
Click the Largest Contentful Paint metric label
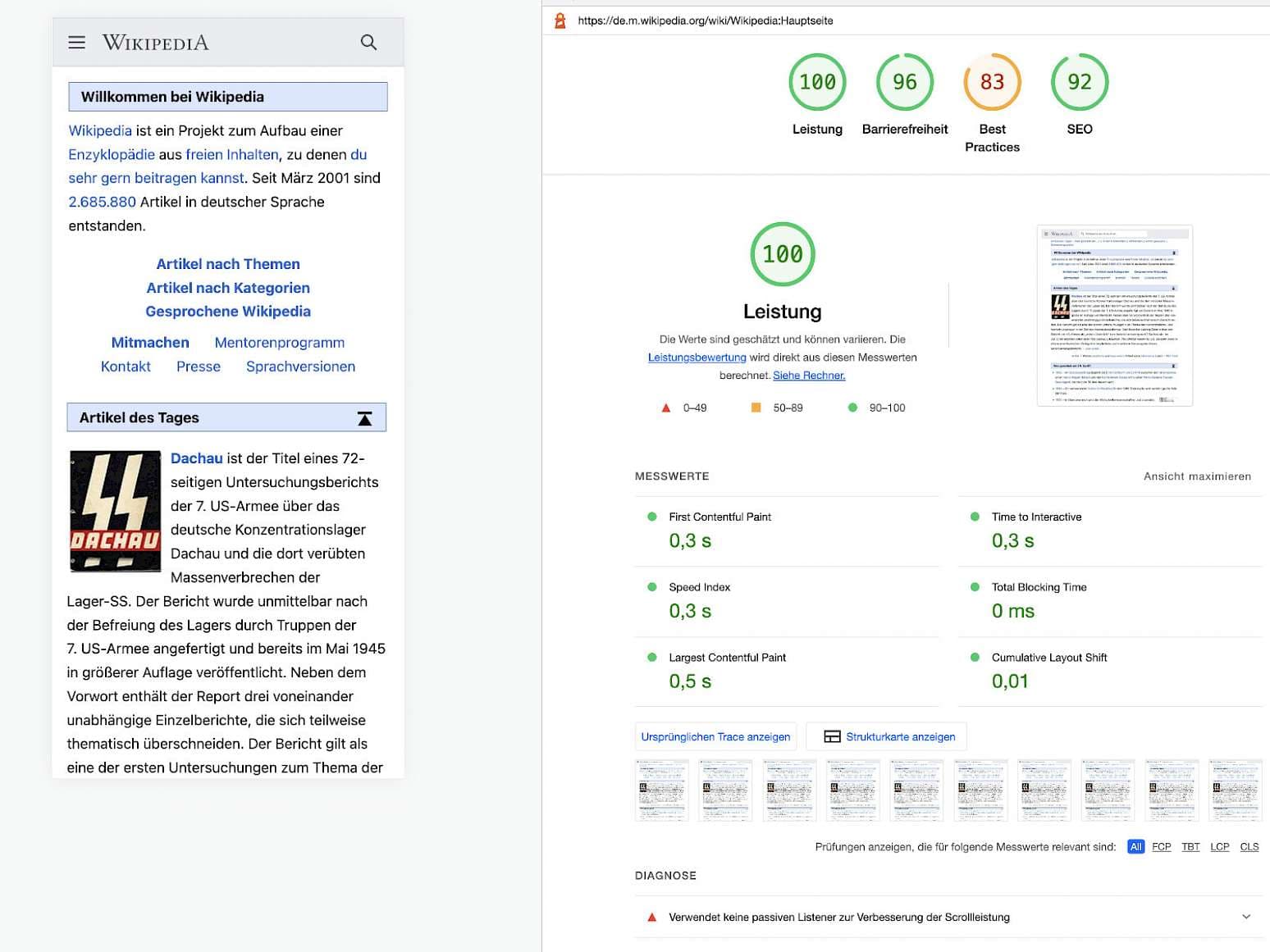point(728,658)
